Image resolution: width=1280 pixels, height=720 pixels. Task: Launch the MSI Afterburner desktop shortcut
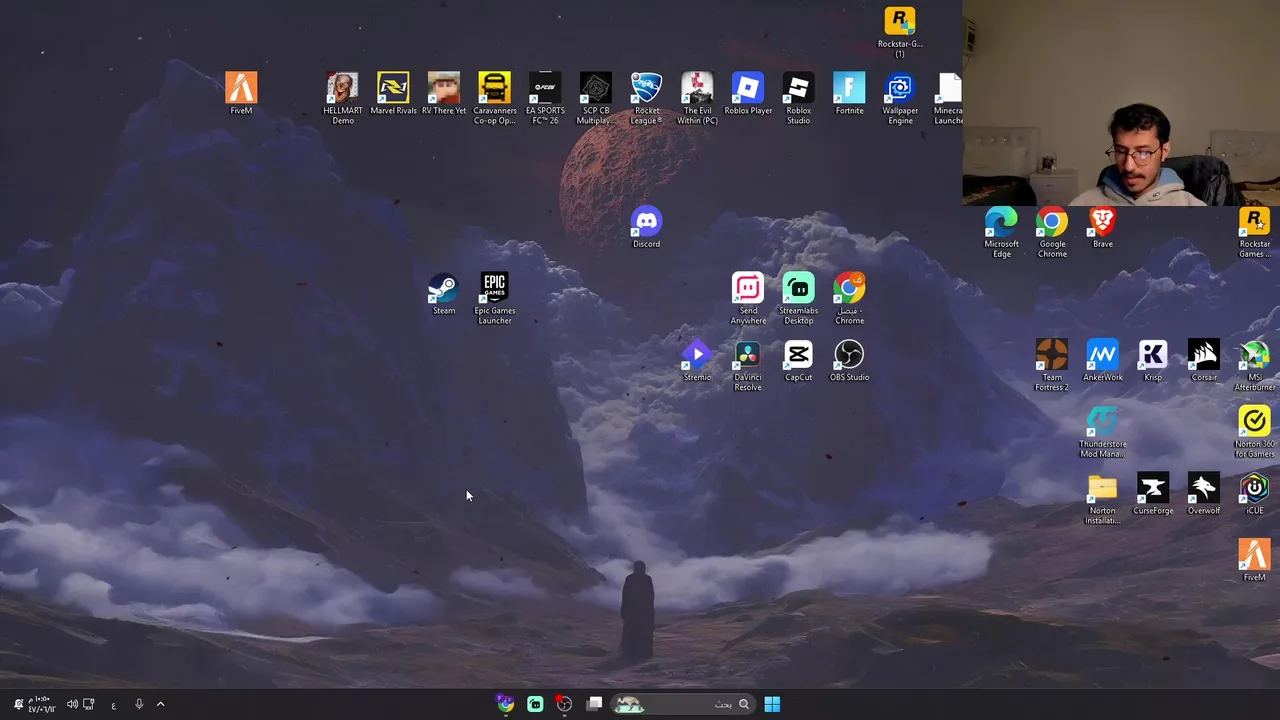1254,364
